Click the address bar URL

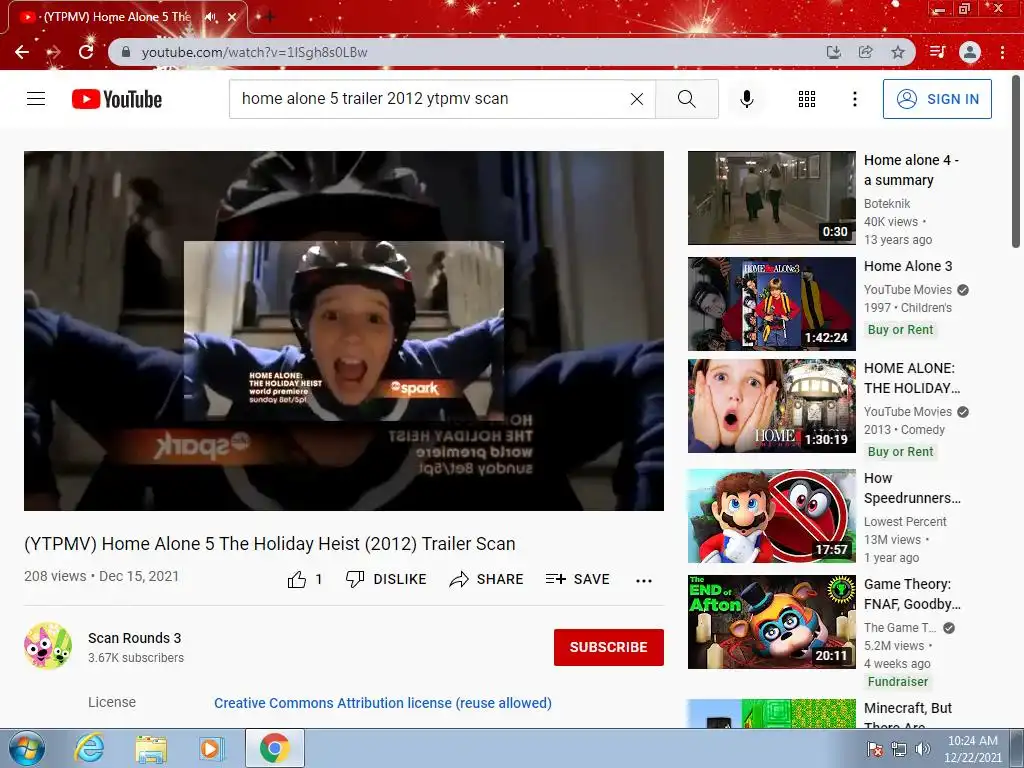tap(255, 52)
